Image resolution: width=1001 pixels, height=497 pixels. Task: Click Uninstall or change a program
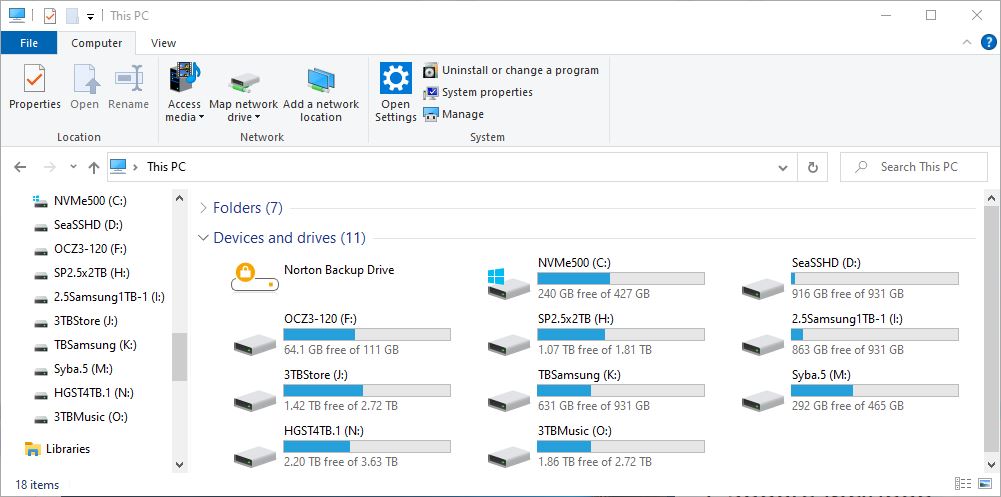click(511, 70)
